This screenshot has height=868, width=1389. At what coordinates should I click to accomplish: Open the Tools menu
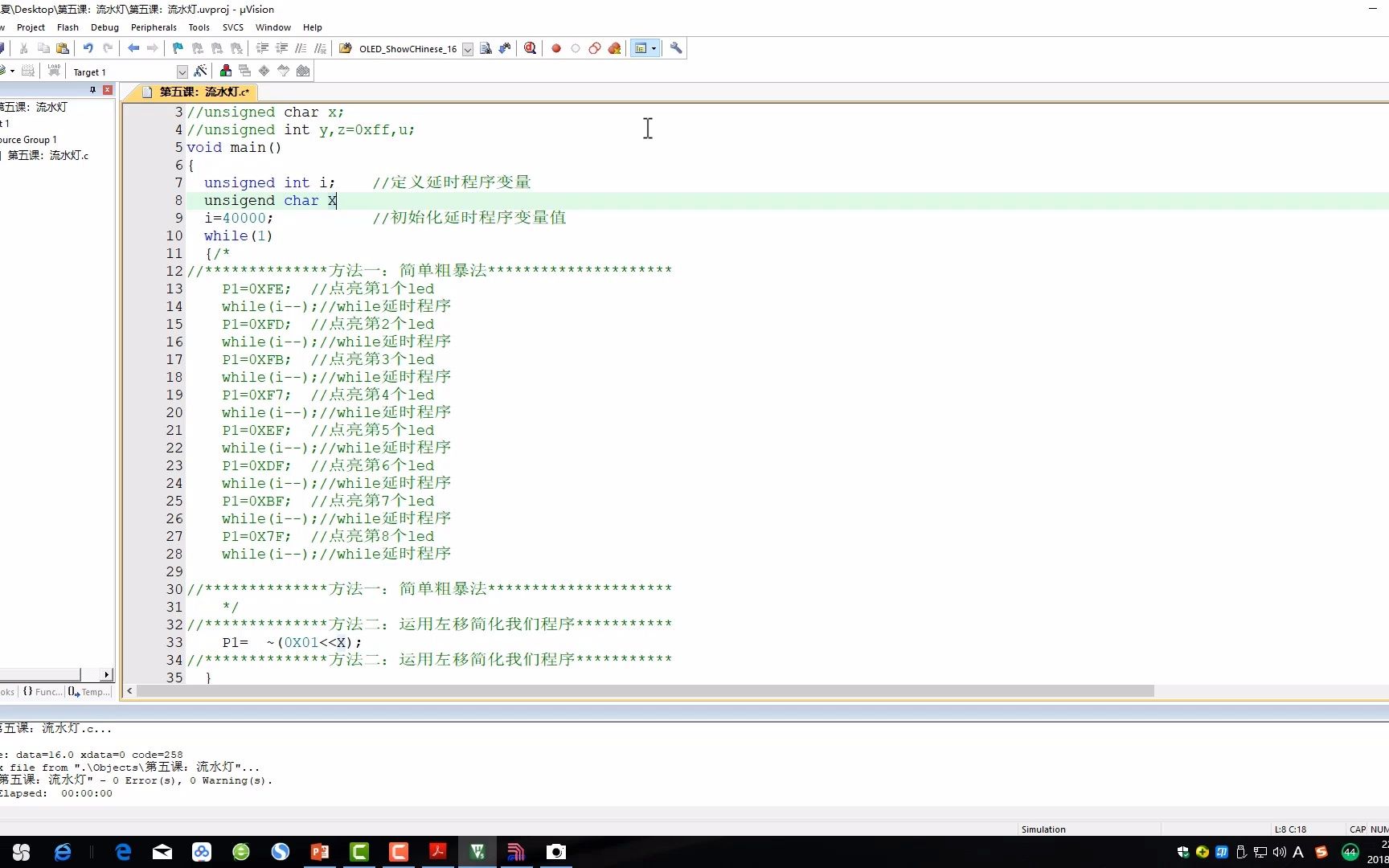tap(199, 27)
